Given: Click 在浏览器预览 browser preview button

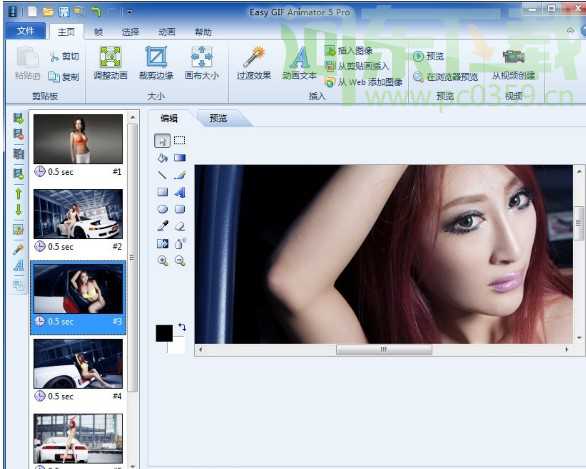Looking at the screenshot, I should 445,77.
